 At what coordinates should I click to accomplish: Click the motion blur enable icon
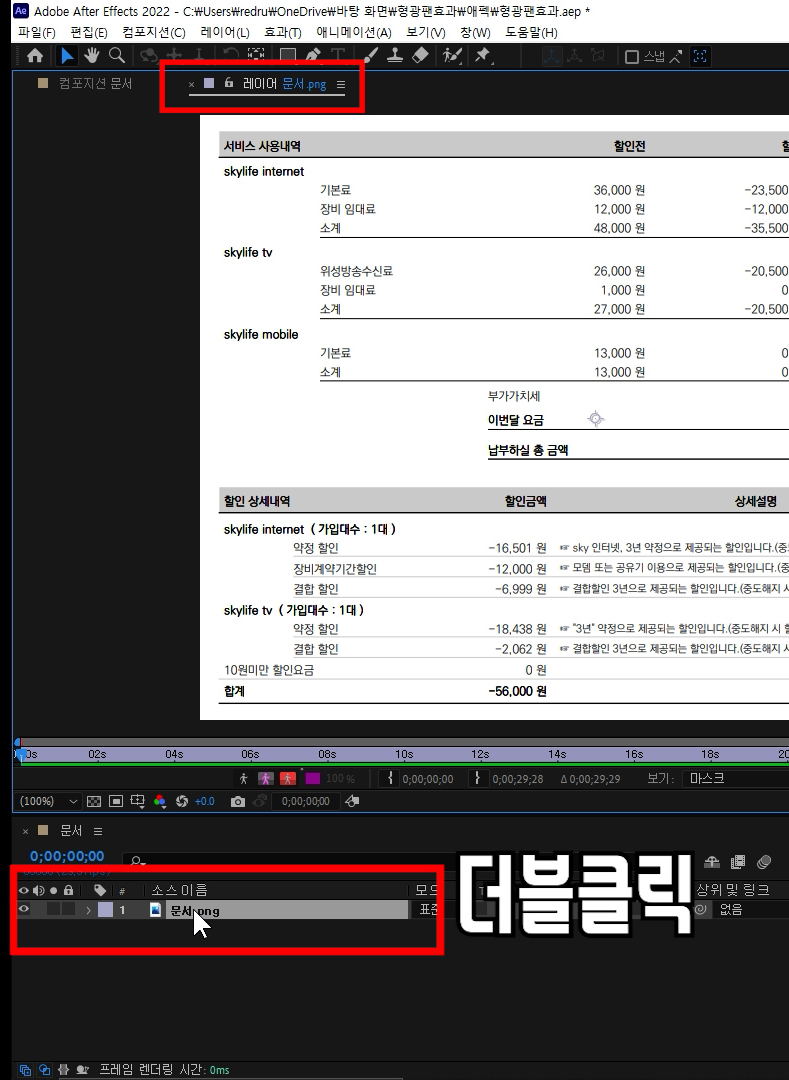coord(764,862)
